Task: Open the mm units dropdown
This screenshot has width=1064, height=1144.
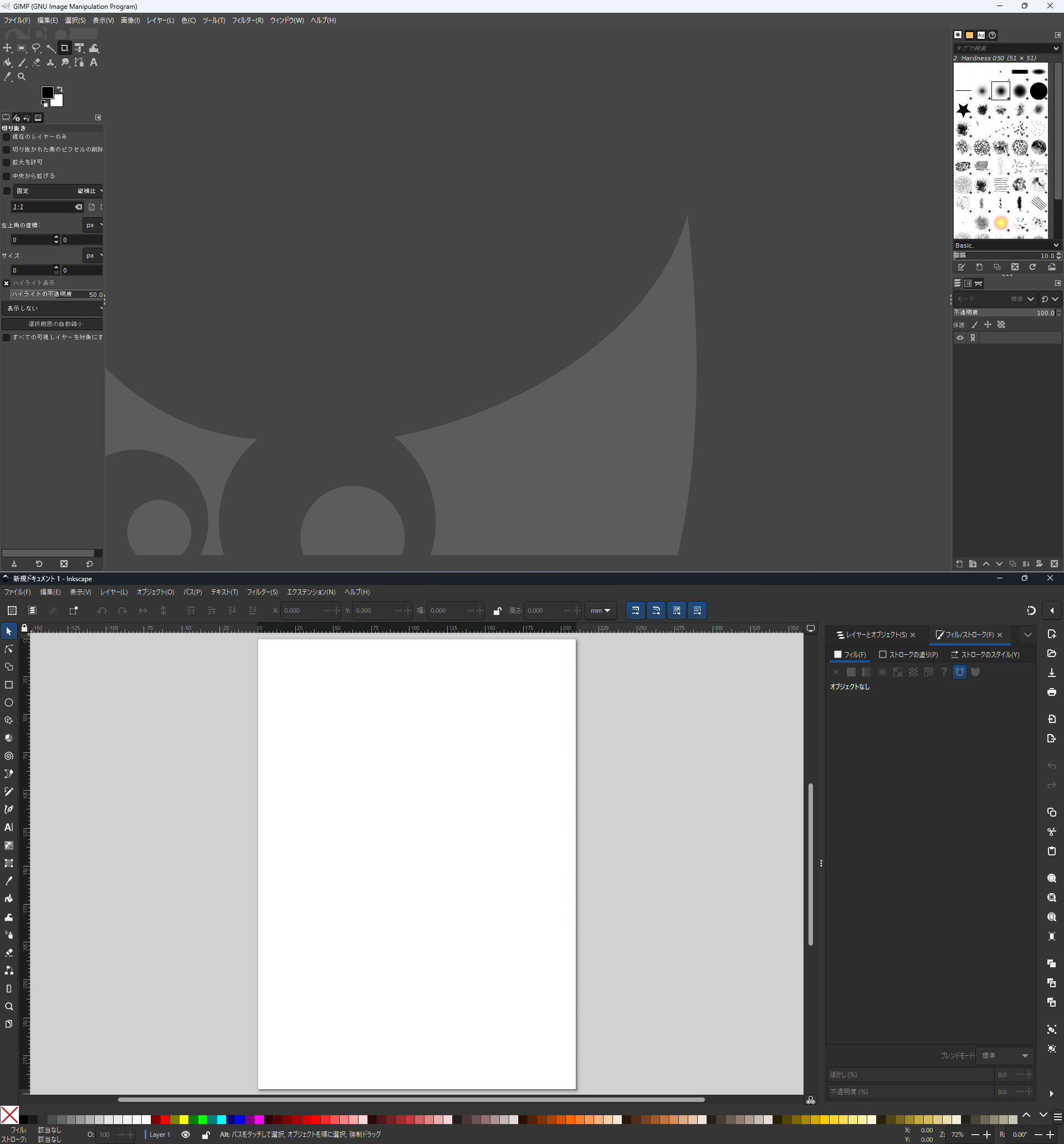Action: click(600, 611)
